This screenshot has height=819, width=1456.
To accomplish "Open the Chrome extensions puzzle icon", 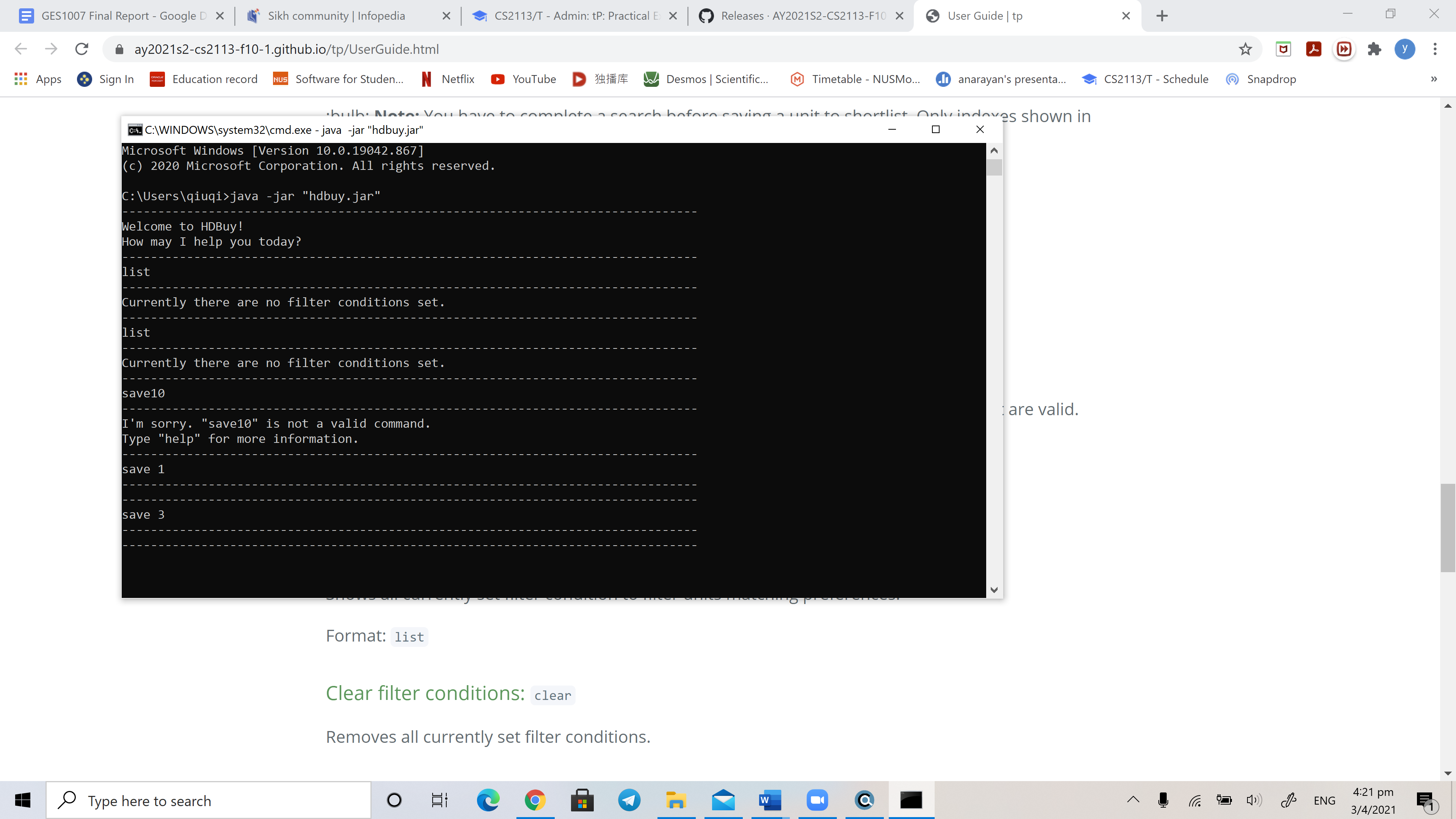I will pos(1374,49).
